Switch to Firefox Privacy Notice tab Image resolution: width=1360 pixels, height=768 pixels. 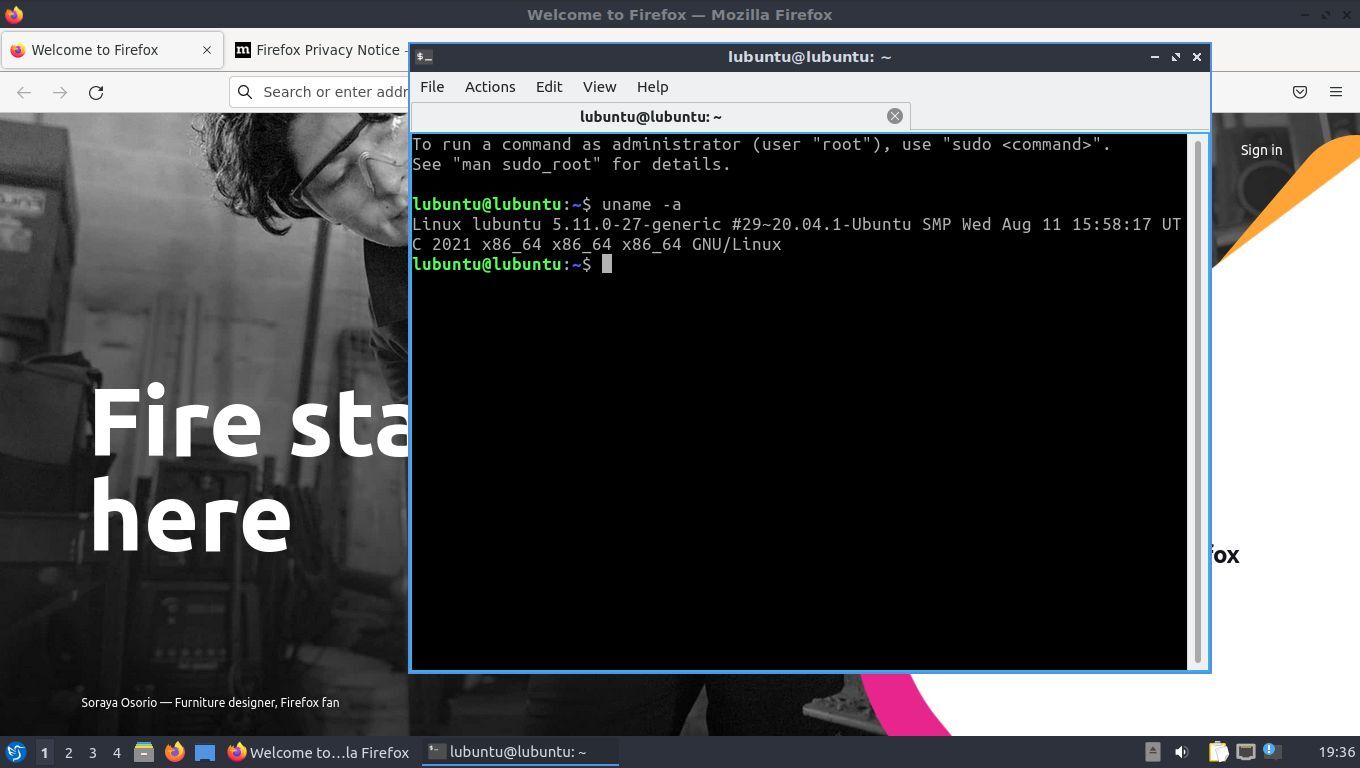(x=318, y=50)
